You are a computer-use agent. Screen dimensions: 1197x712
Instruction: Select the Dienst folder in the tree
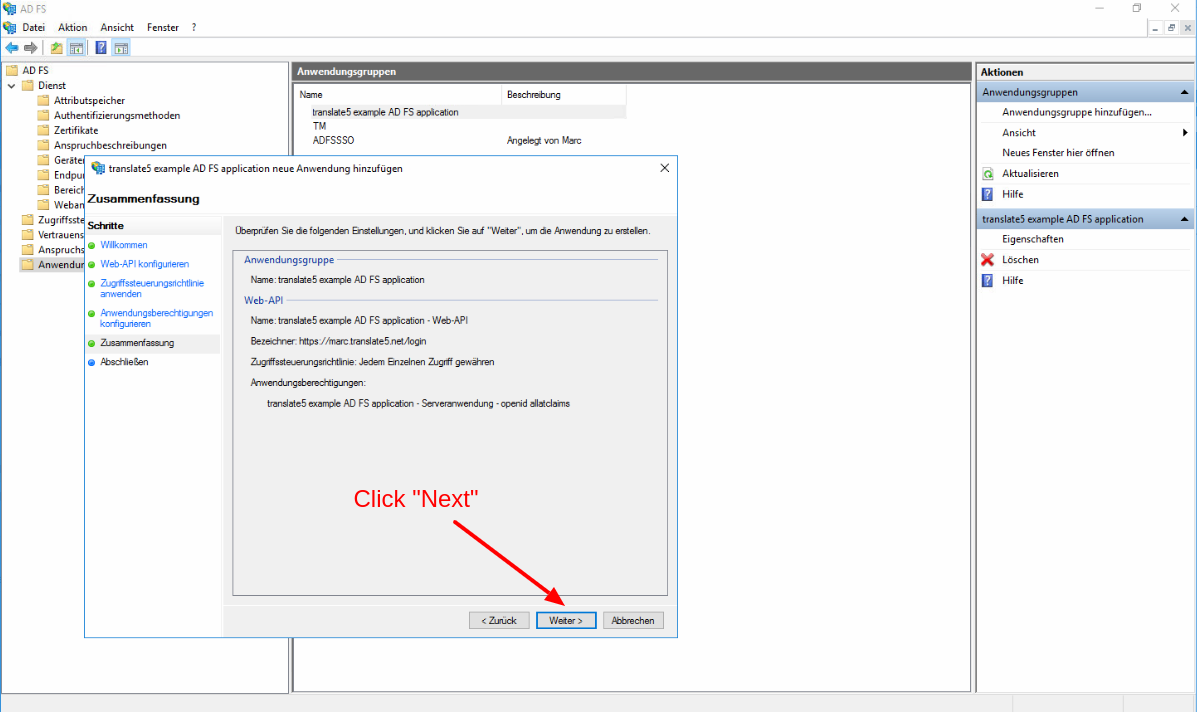(52, 85)
